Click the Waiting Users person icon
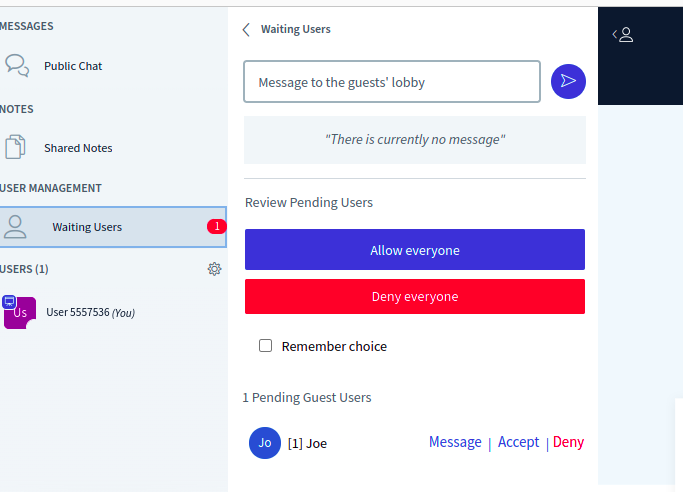The width and height of the screenshot is (683, 492). pos(15,227)
